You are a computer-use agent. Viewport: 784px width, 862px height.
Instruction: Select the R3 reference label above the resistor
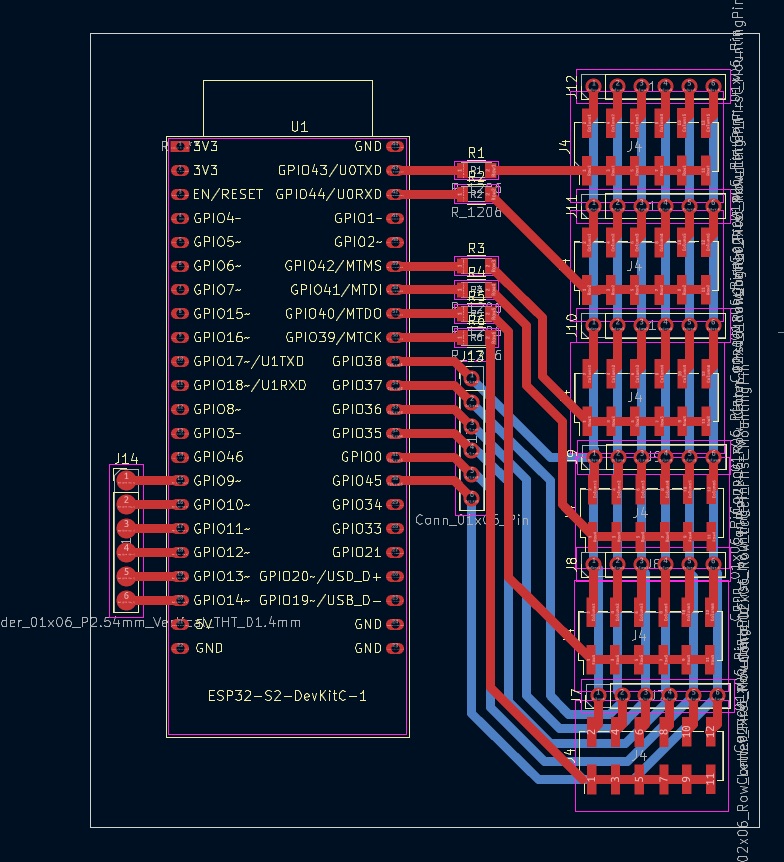click(476, 248)
